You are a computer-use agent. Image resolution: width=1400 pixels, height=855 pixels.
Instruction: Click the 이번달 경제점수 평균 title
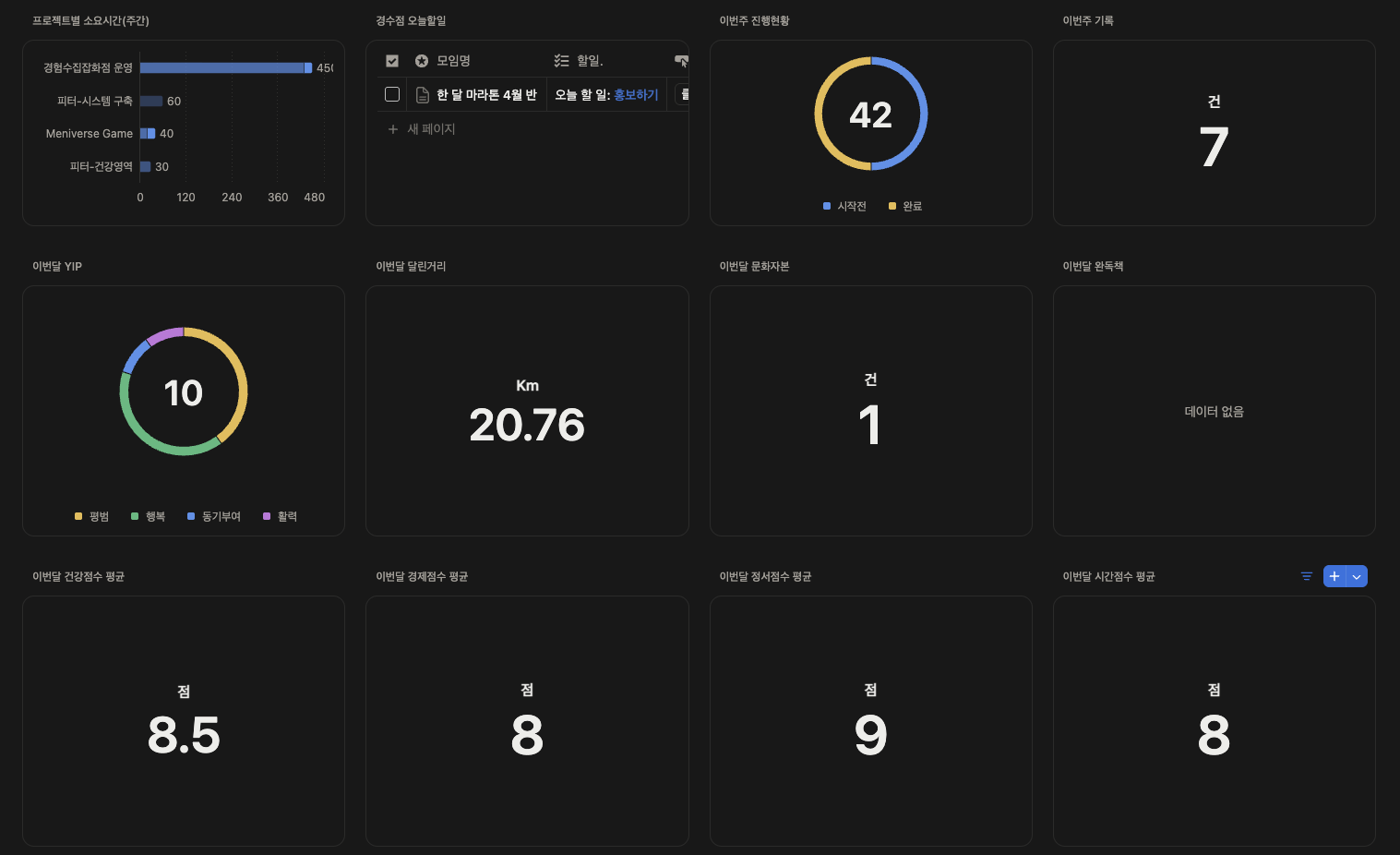[422, 577]
